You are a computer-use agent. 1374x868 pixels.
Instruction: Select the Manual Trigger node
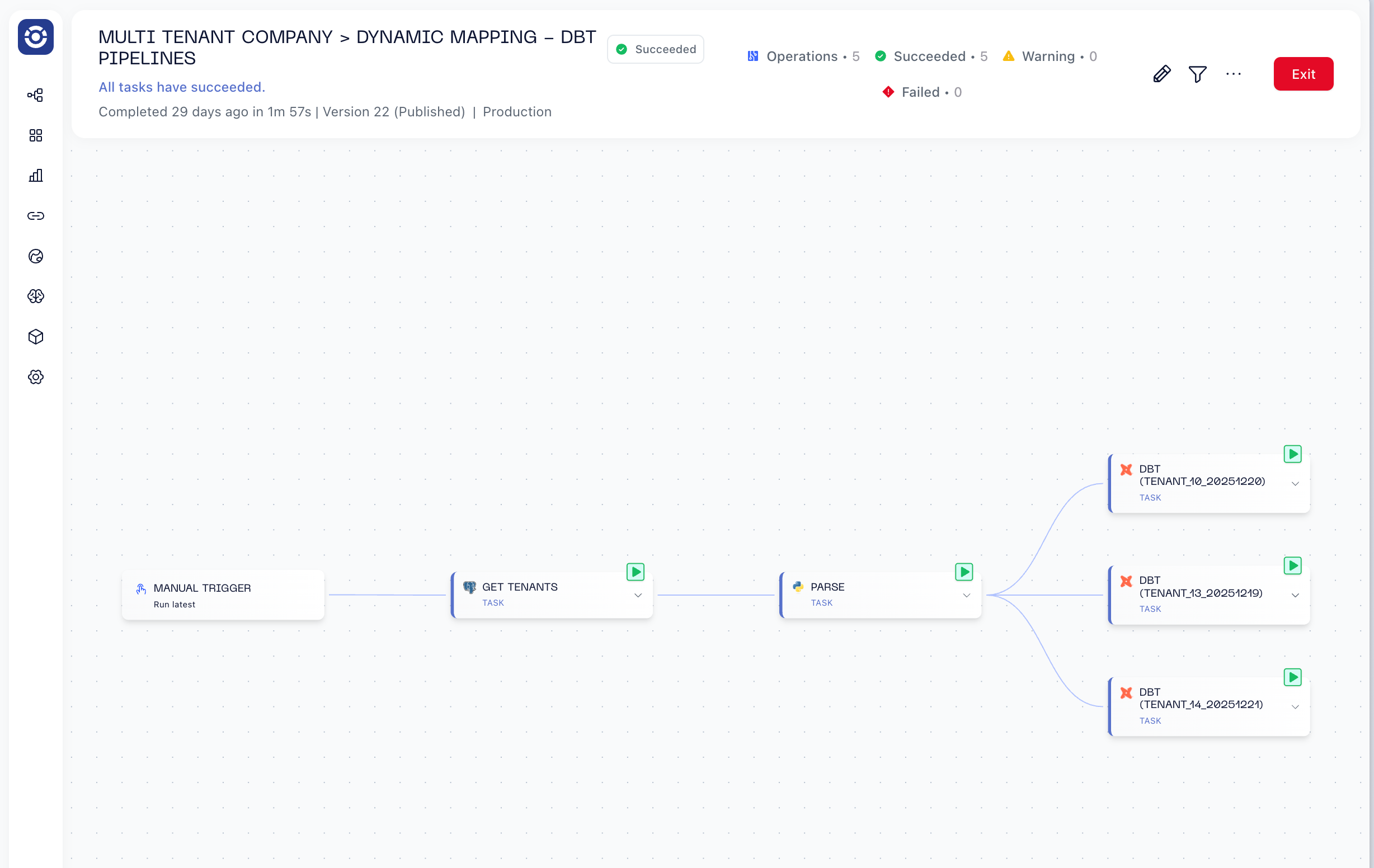pos(223,595)
